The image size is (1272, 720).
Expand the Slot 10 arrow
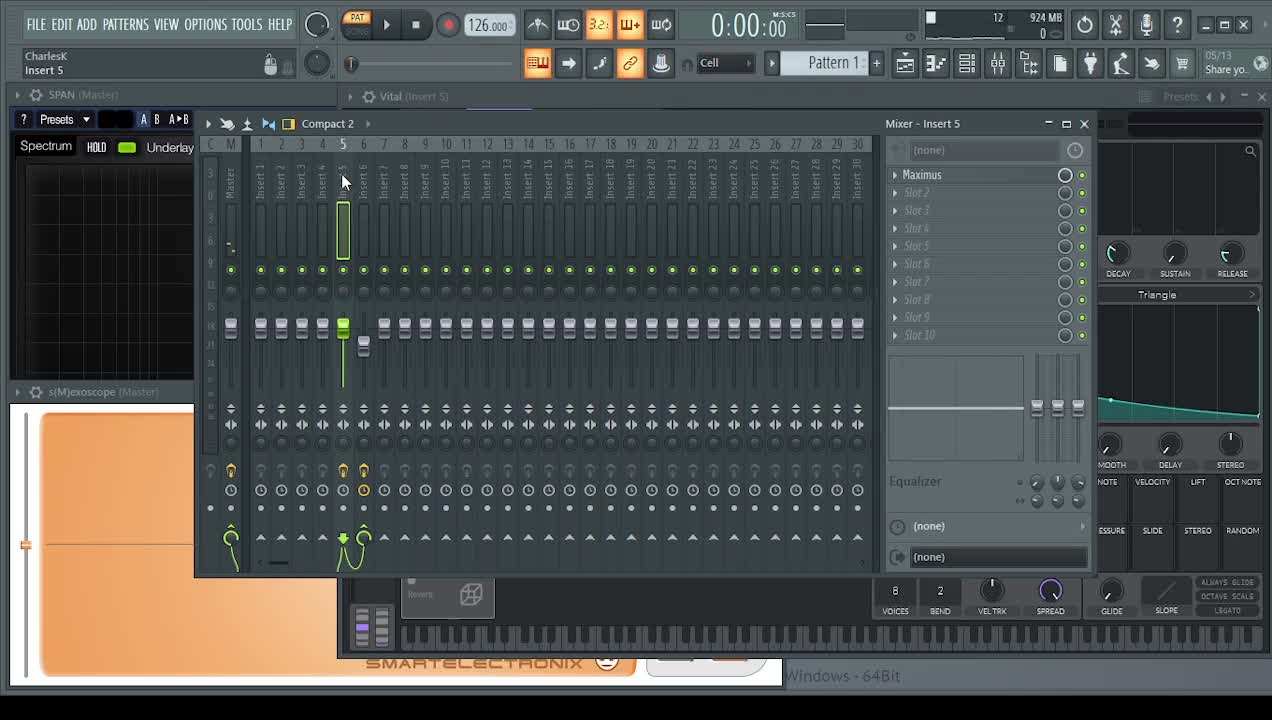[x=895, y=335]
